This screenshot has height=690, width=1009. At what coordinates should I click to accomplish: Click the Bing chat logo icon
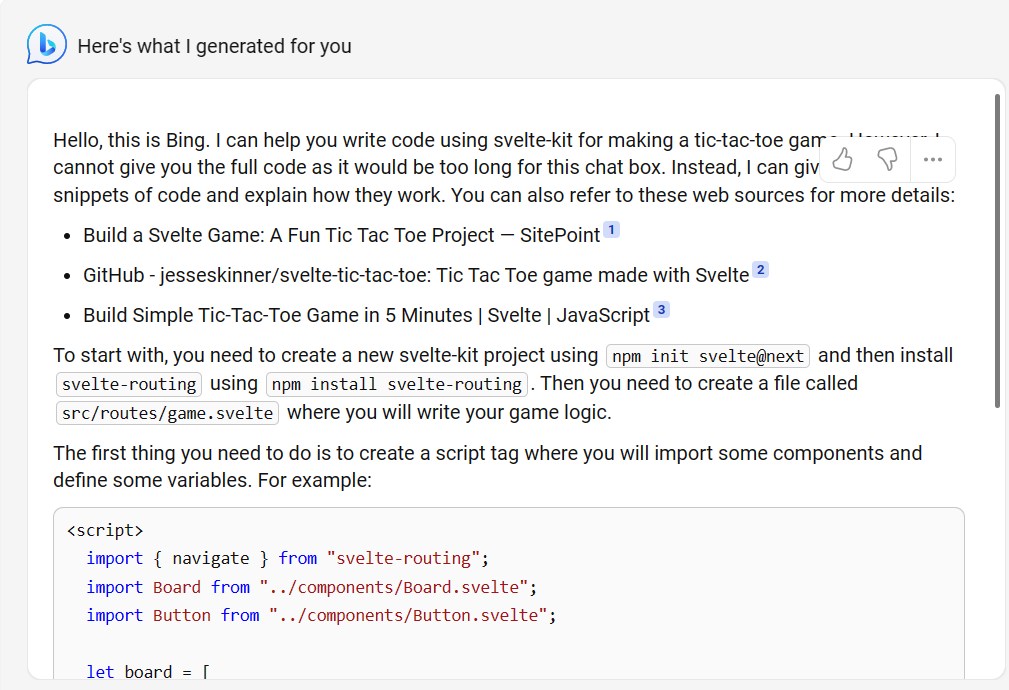[46, 44]
